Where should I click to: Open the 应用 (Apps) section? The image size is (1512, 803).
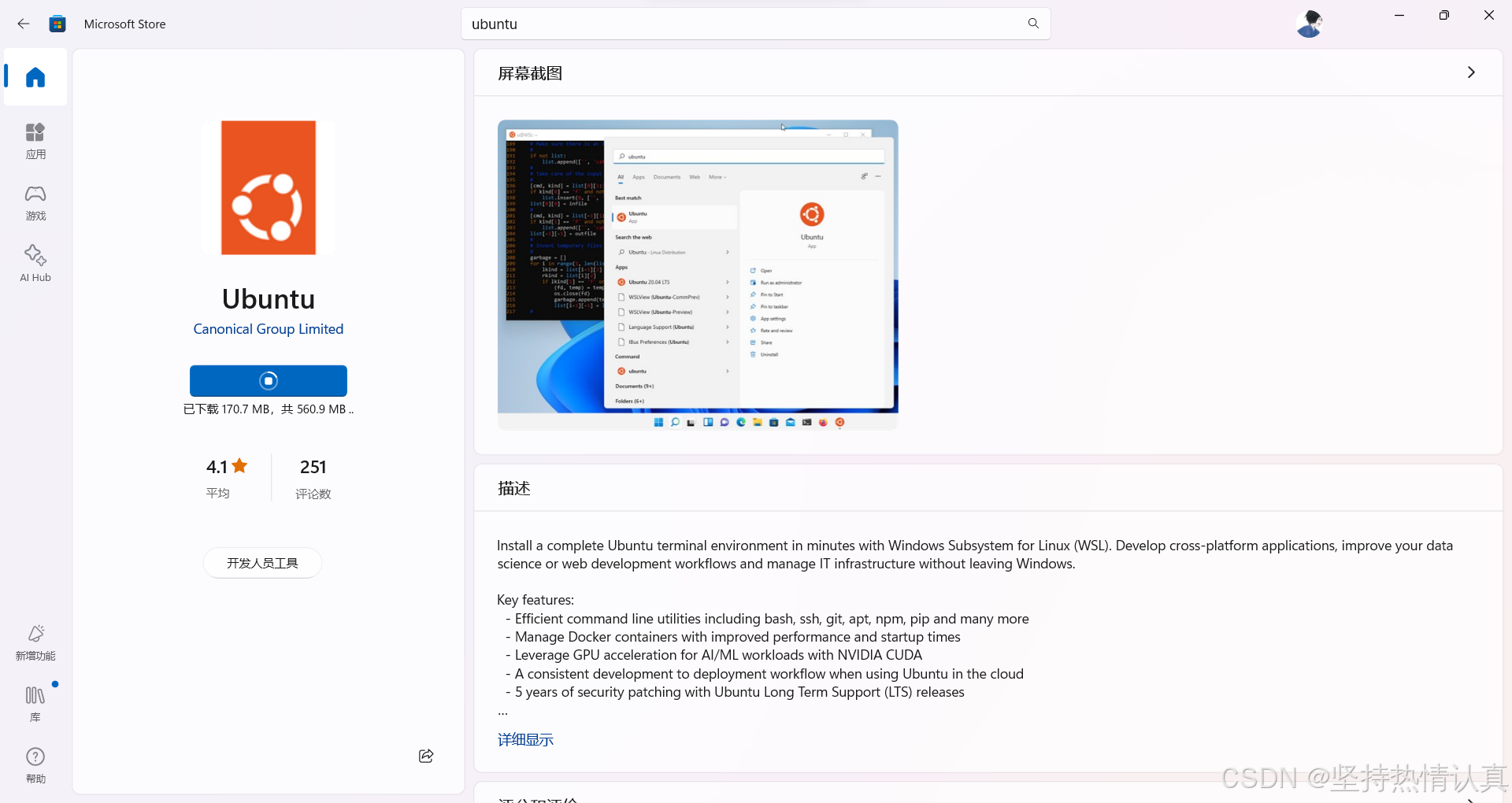[x=35, y=141]
